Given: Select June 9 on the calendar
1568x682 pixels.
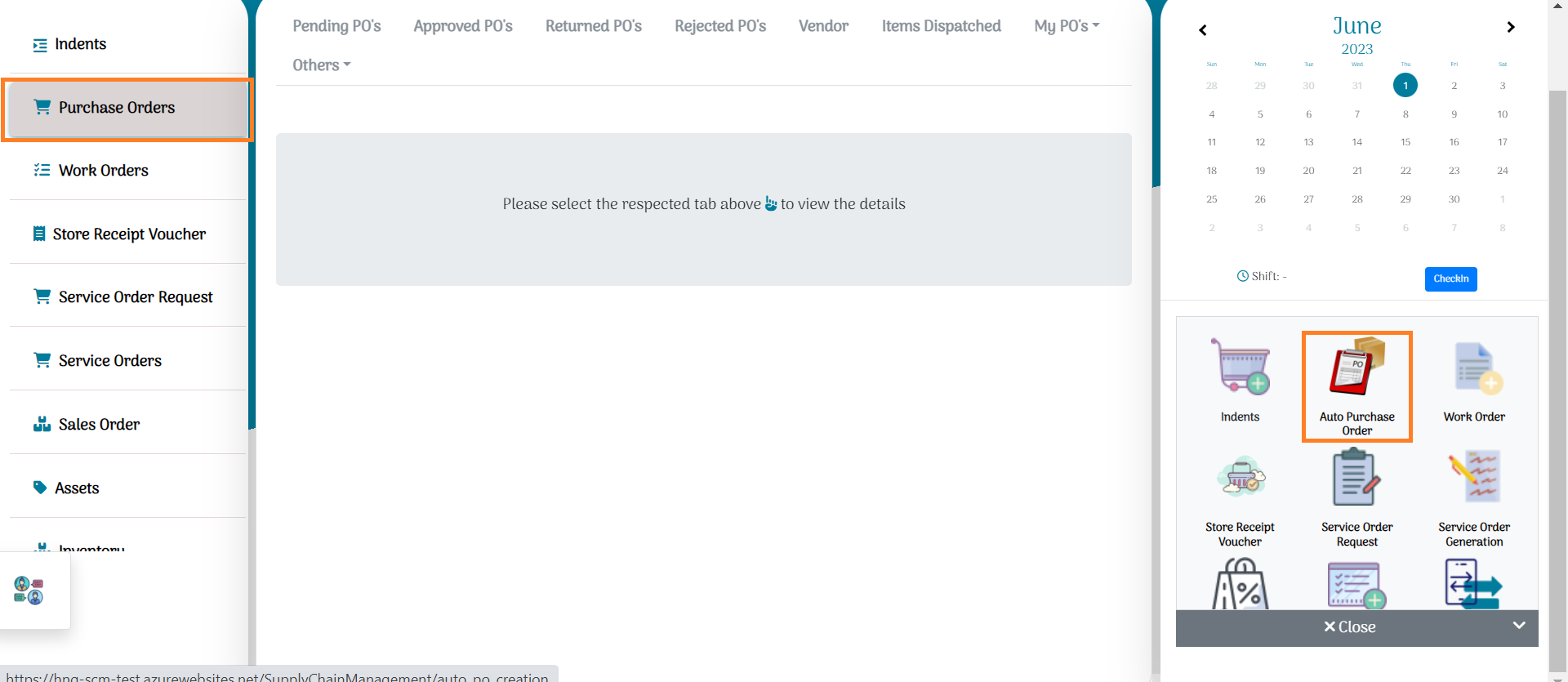Looking at the screenshot, I should pos(1454,114).
